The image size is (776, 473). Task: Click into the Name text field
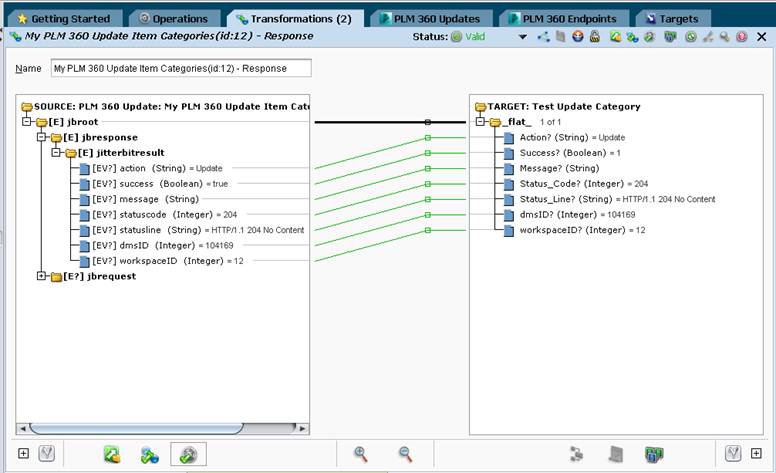coord(181,68)
